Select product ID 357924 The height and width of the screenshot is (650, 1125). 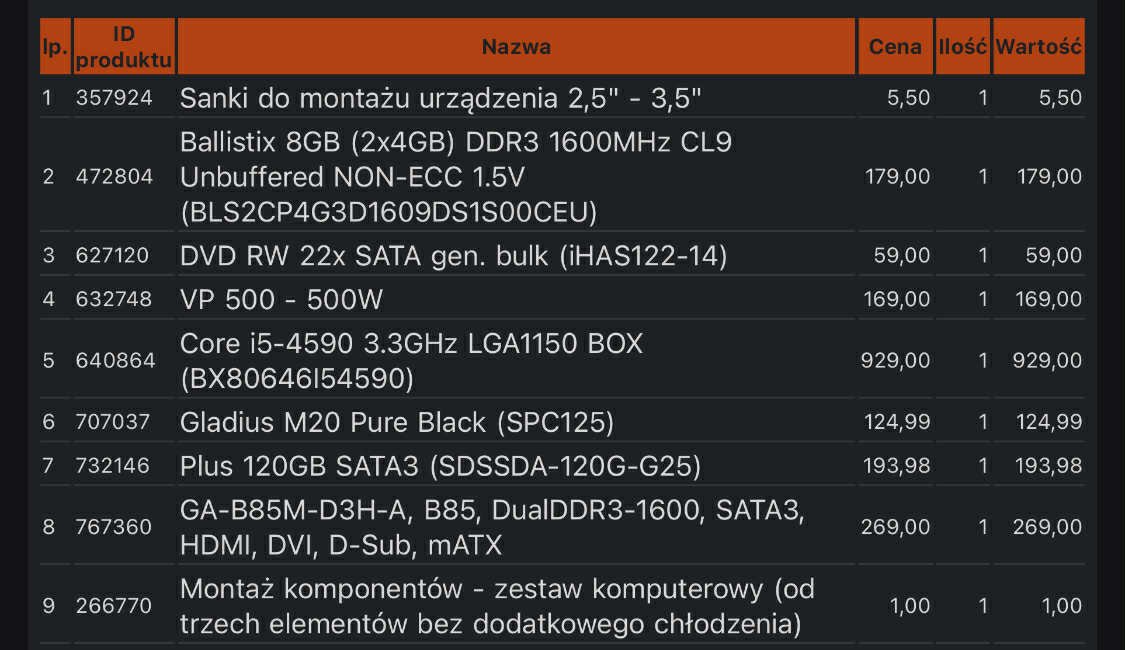click(x=114, y=98)
